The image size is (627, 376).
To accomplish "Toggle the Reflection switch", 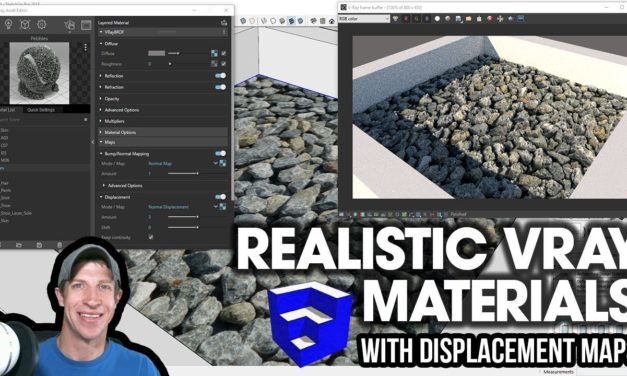I will [220, 76].
